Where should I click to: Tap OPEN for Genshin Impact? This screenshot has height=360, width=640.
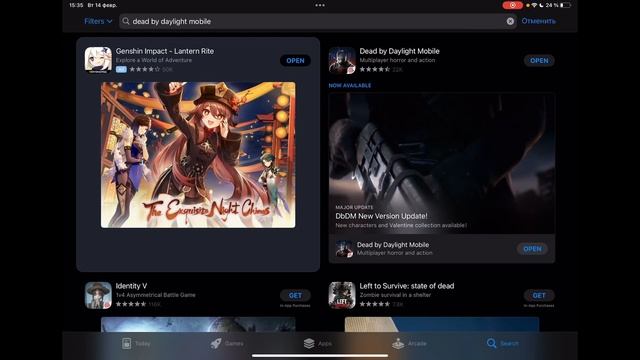[295, 60]
